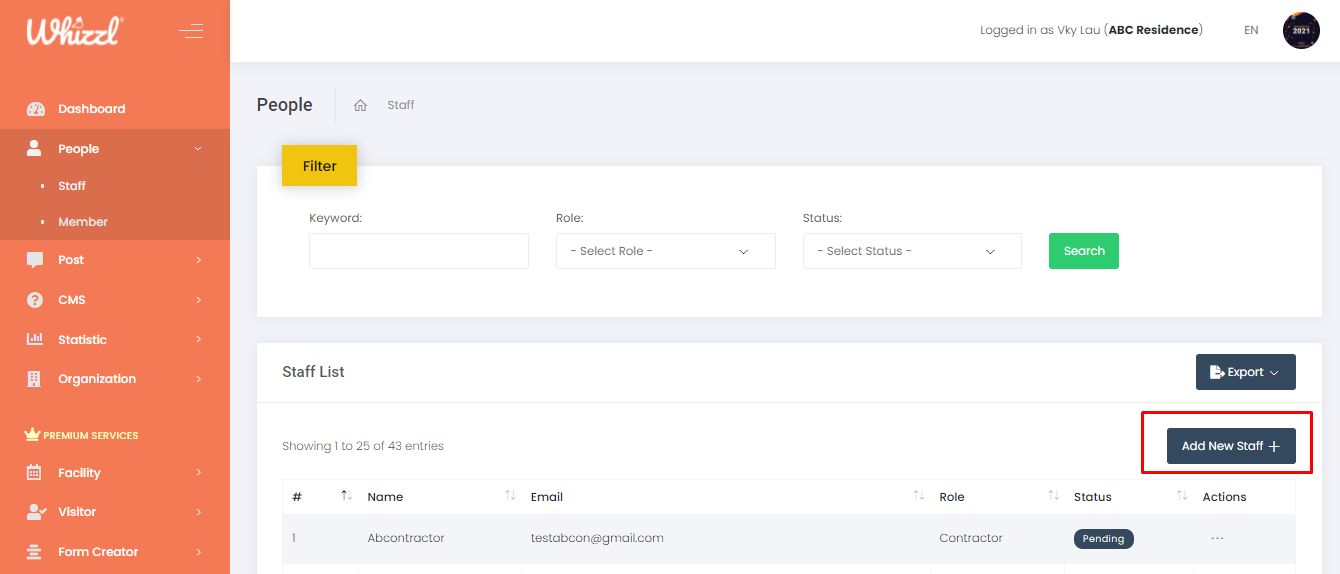Click the Add New Staff button

[1230, 446]
